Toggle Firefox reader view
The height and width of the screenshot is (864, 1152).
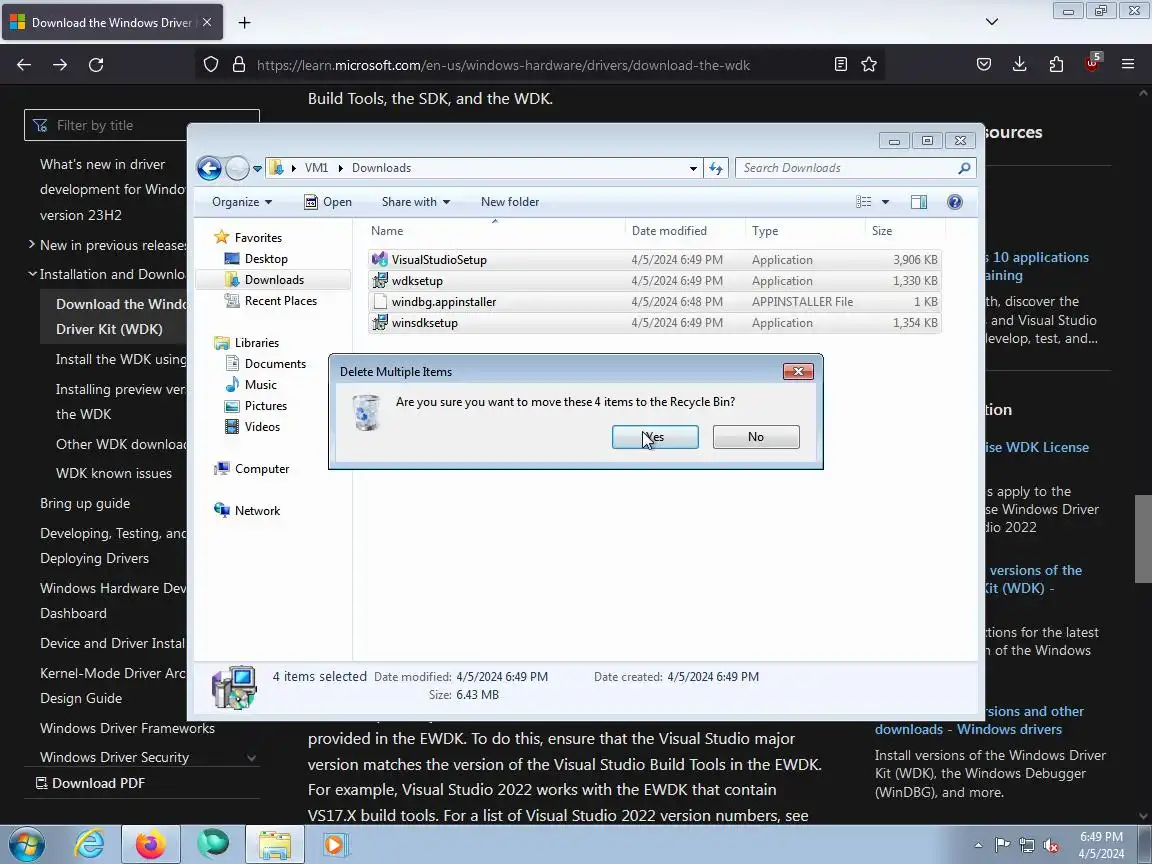coord(841,65)
